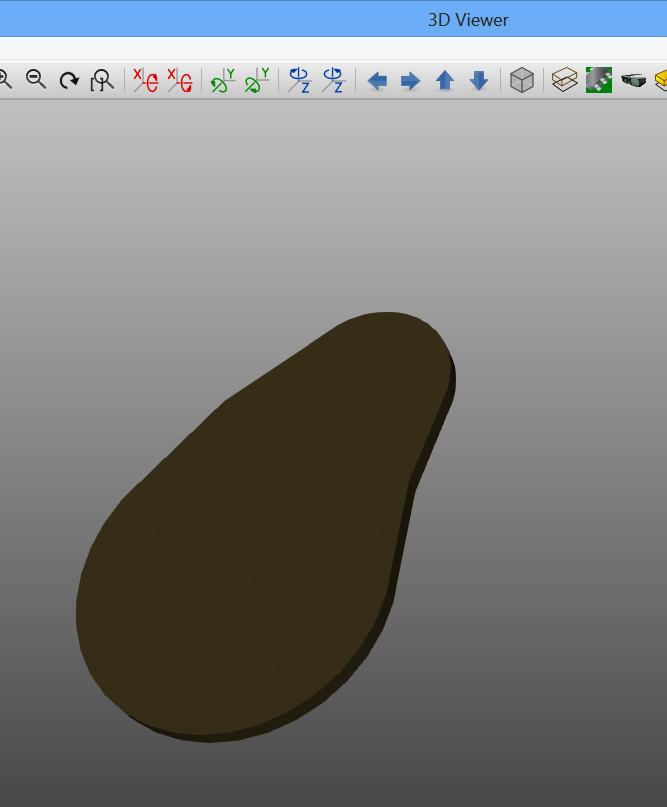Screen dimensions: 667x807
Task: Redraw the 3D view
Action: pyautogui.click(x=69, y=81)
